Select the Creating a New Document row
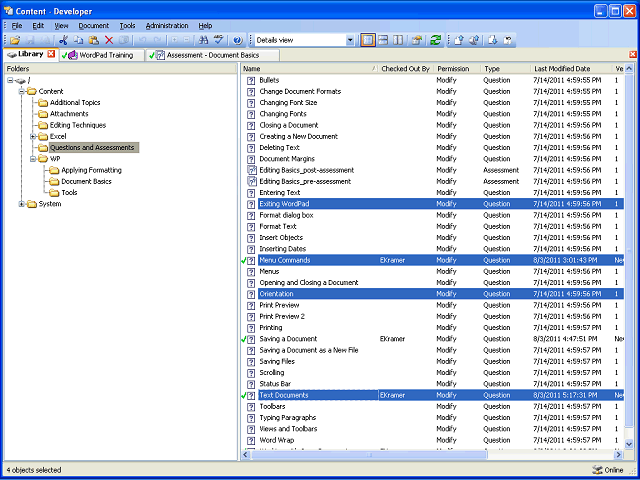 [x=433, y=137]
